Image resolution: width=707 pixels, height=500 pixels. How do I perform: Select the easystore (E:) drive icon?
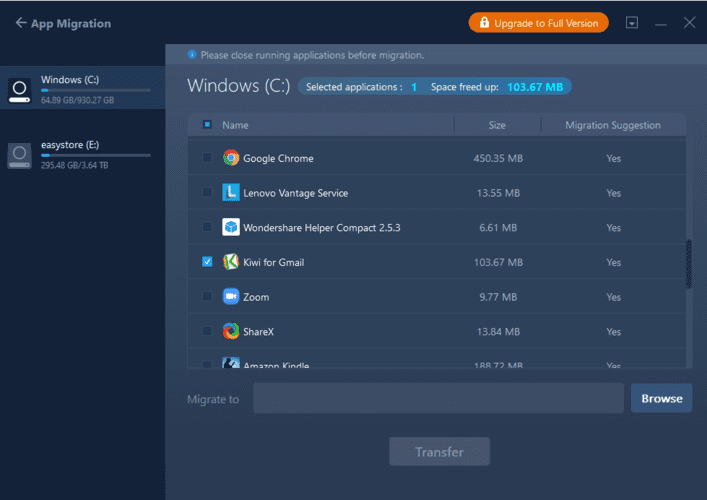(x=19, y=155)
